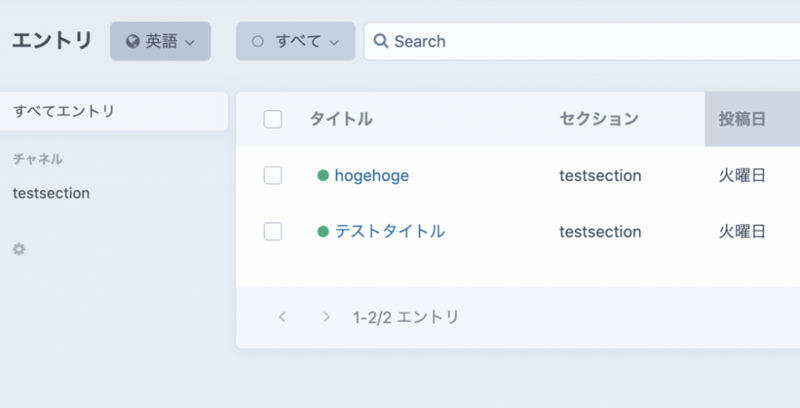
Task: Go to next page with right arrow
Action: pos(326,317)
